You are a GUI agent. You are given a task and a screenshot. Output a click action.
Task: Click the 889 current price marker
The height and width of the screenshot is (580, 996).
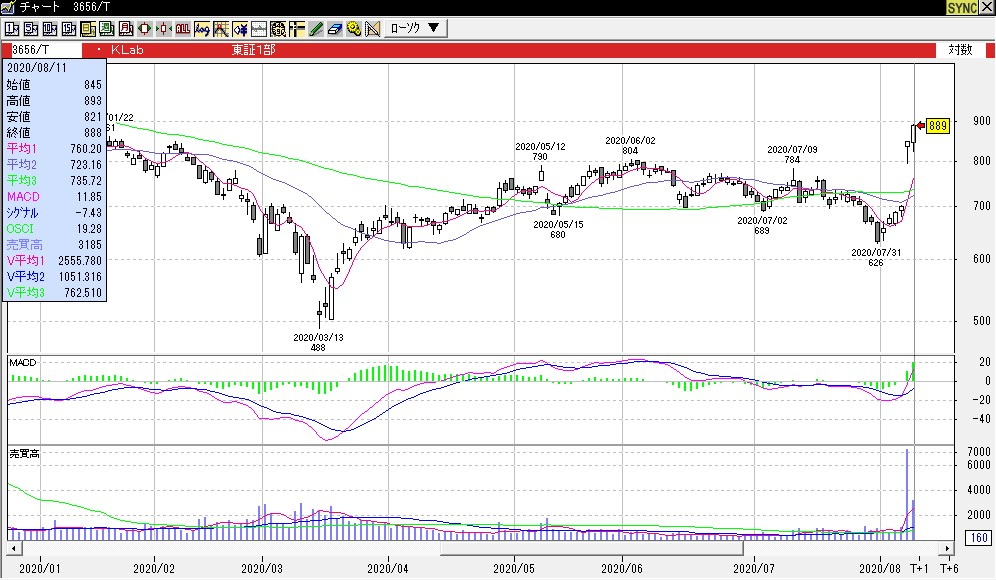(x=937, y=126)
